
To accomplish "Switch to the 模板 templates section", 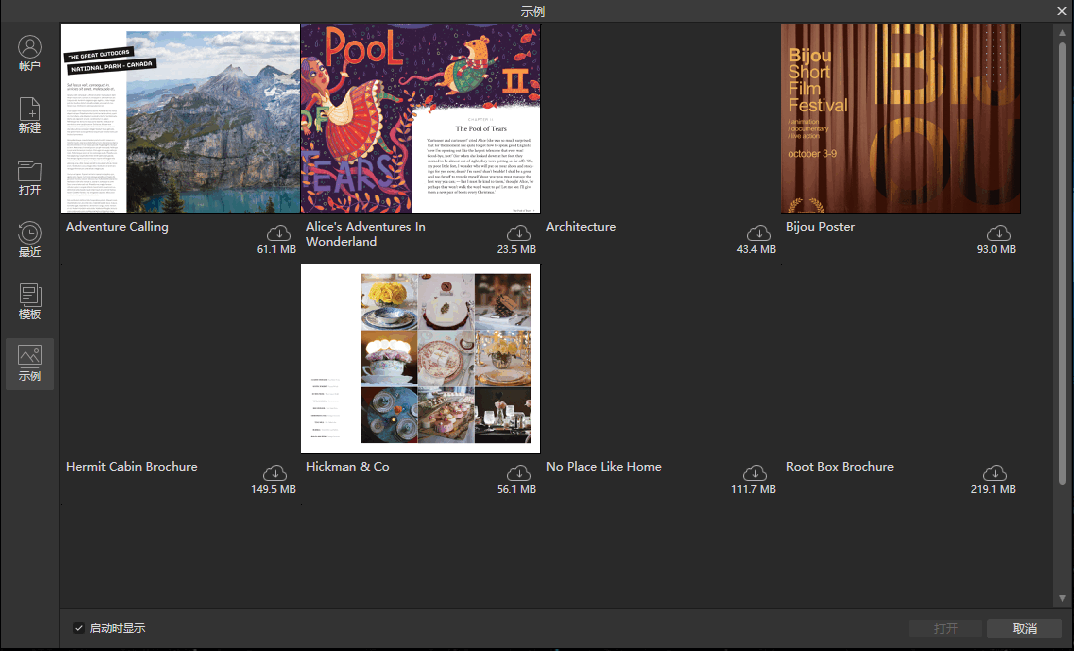I will click(30, 302).
